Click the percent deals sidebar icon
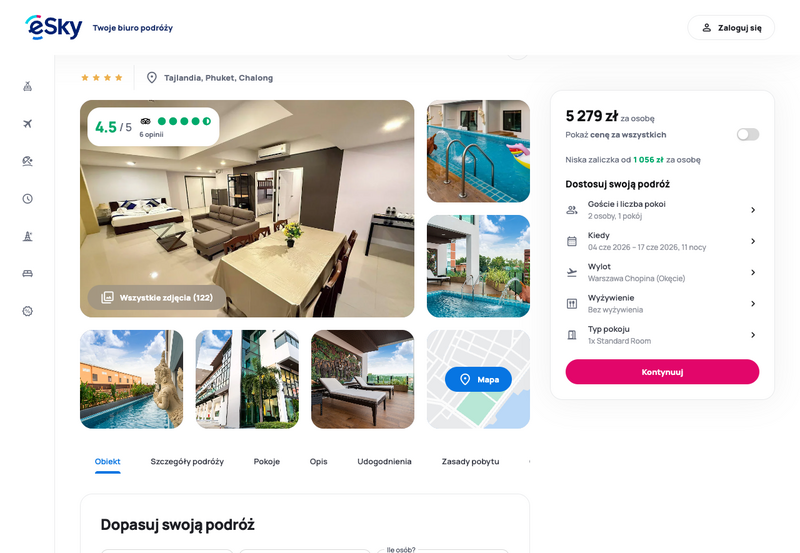800x553 pixels. (x=28, y=311)
